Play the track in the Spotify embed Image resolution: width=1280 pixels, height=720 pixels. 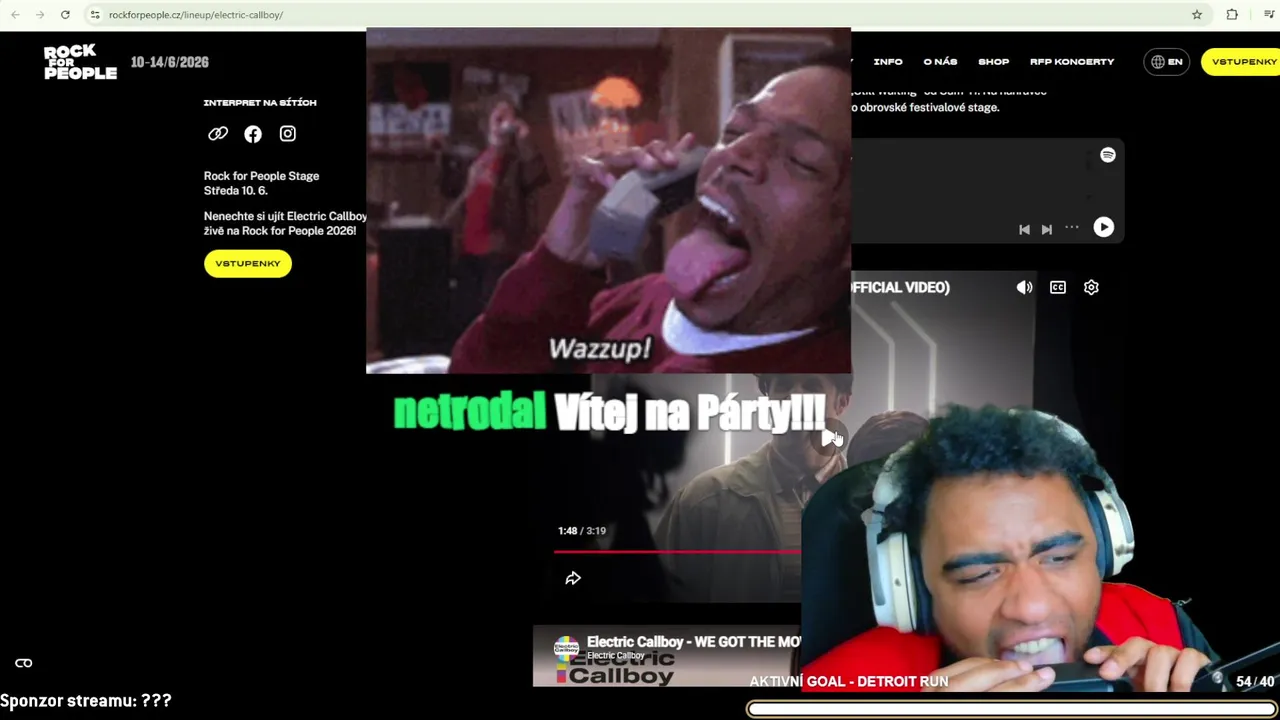1104,228
